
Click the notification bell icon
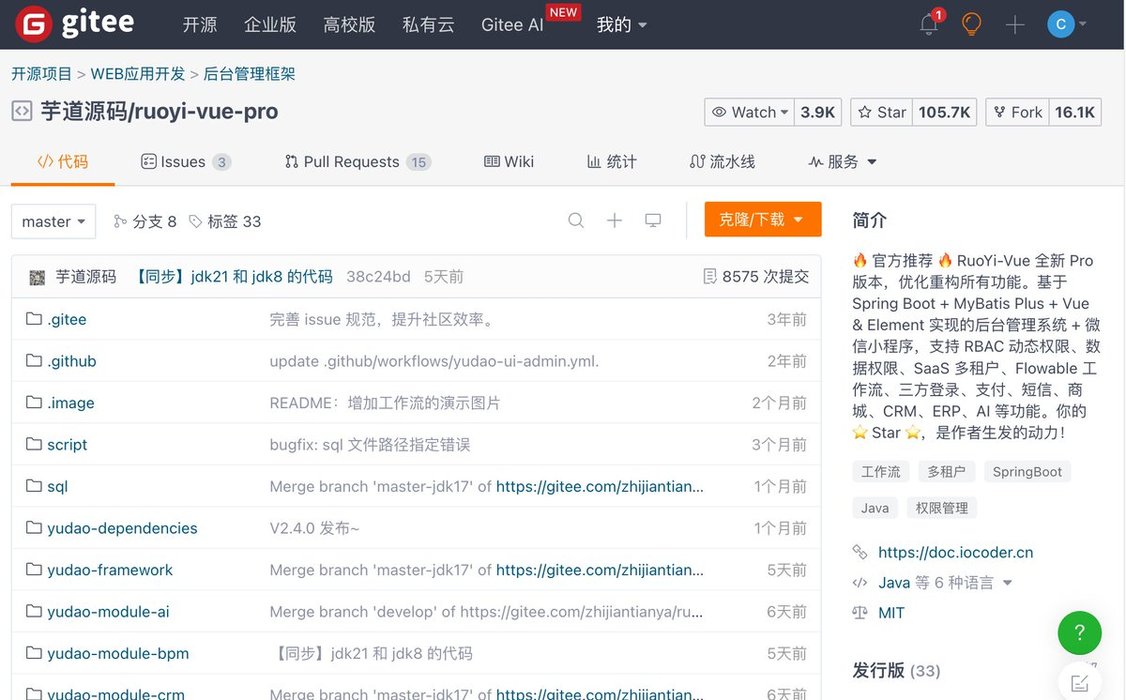point(929,25)
